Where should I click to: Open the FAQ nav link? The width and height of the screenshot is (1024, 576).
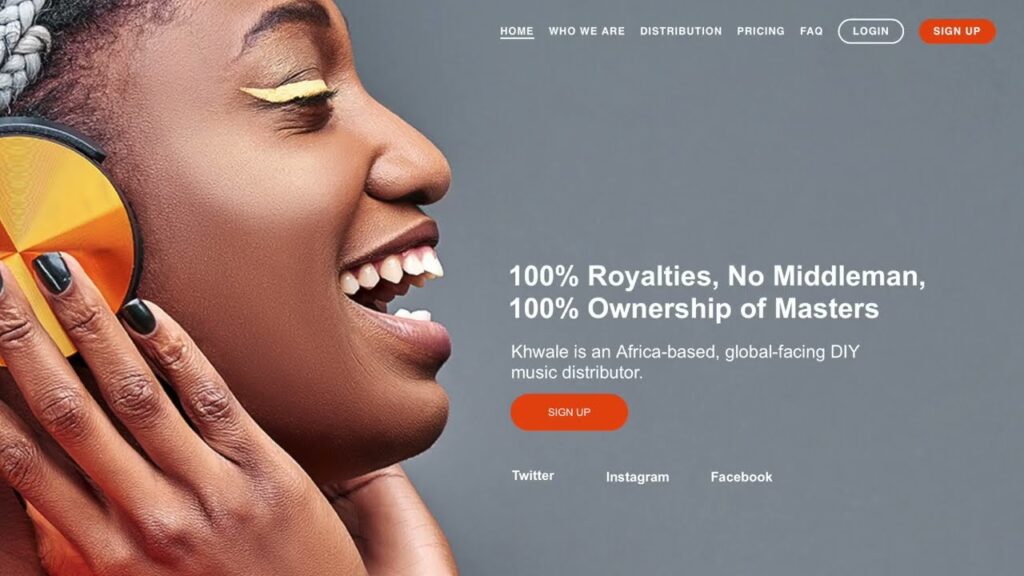click(x=811, y=31)
